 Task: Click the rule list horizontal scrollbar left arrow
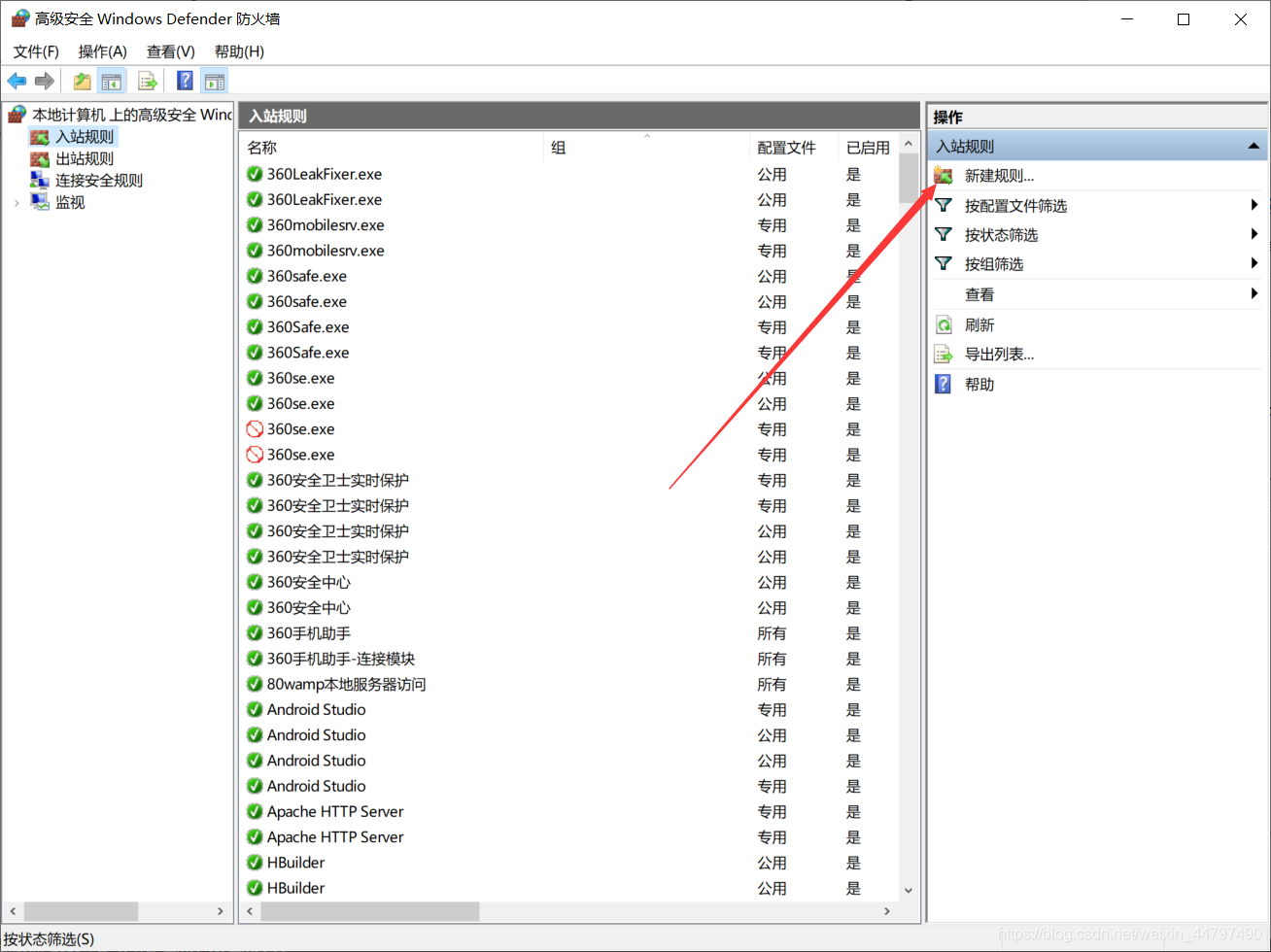pyautogui.click(x=251, y=911)
